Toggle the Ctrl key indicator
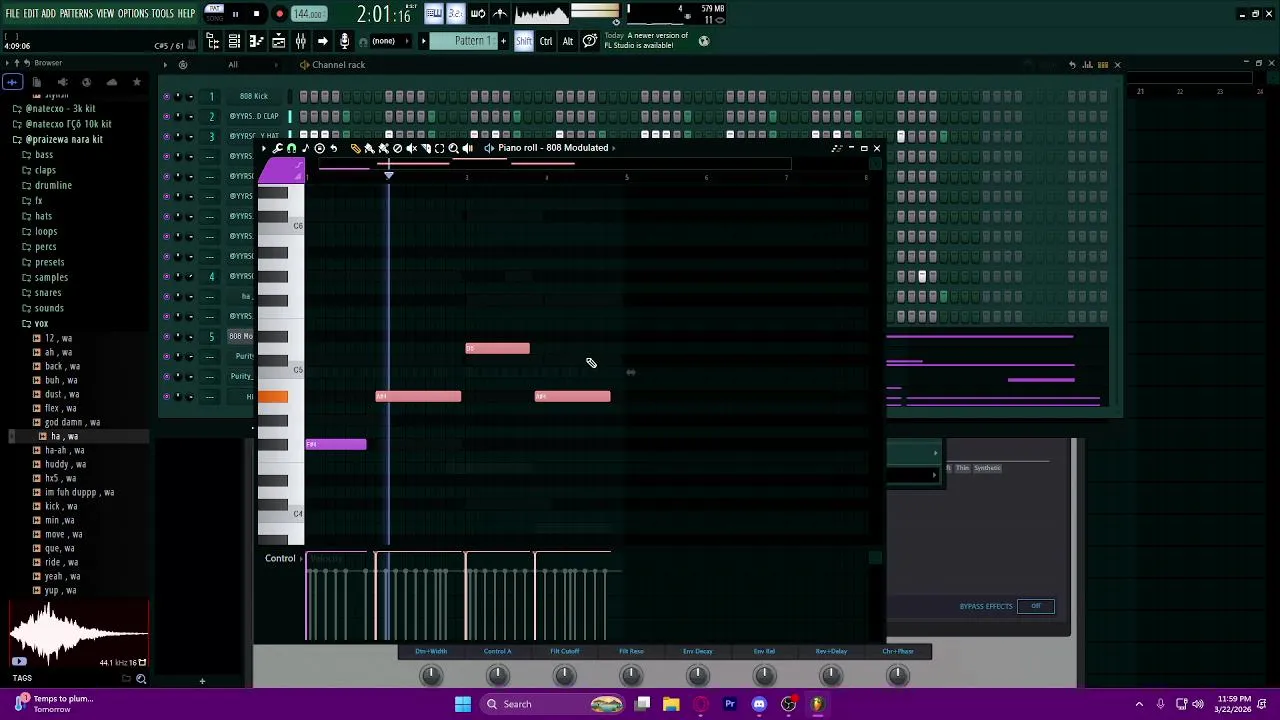Image resolution: width=1280 pixels, height=720 pixels. (x=546, y=41)
